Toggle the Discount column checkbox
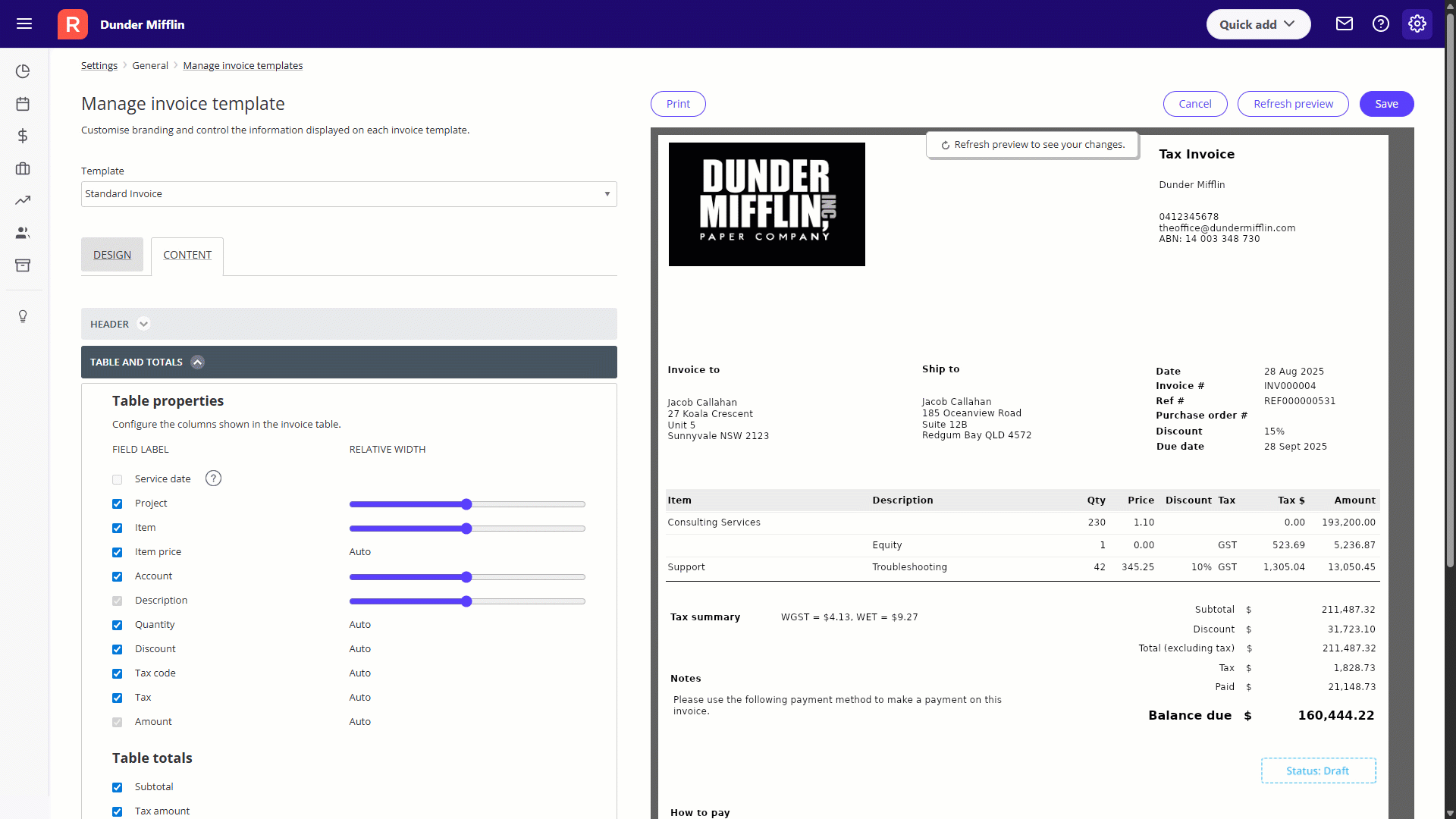 [x=117, y=649]
